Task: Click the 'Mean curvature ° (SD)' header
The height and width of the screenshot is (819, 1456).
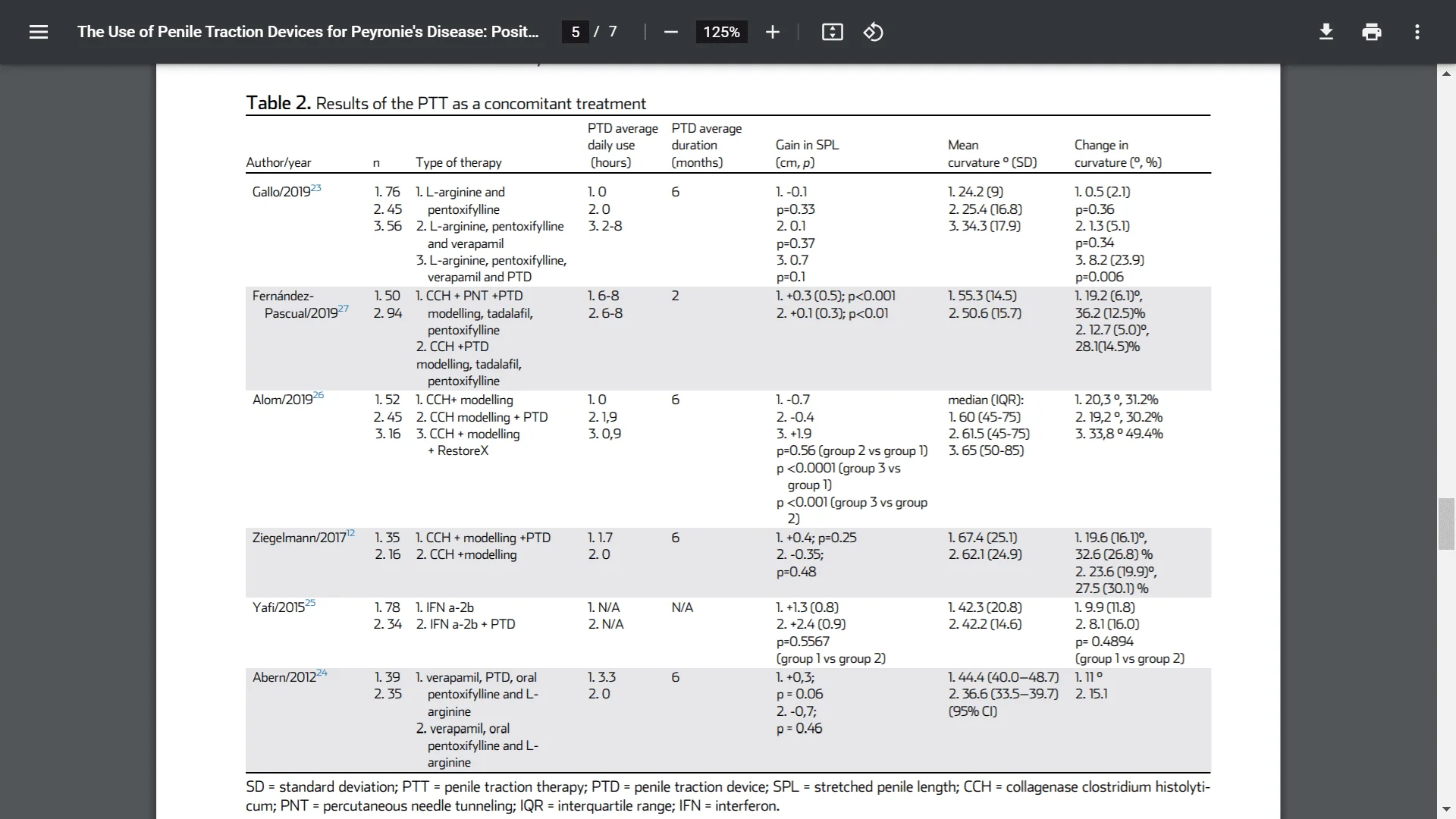Action: coord(992,153)
